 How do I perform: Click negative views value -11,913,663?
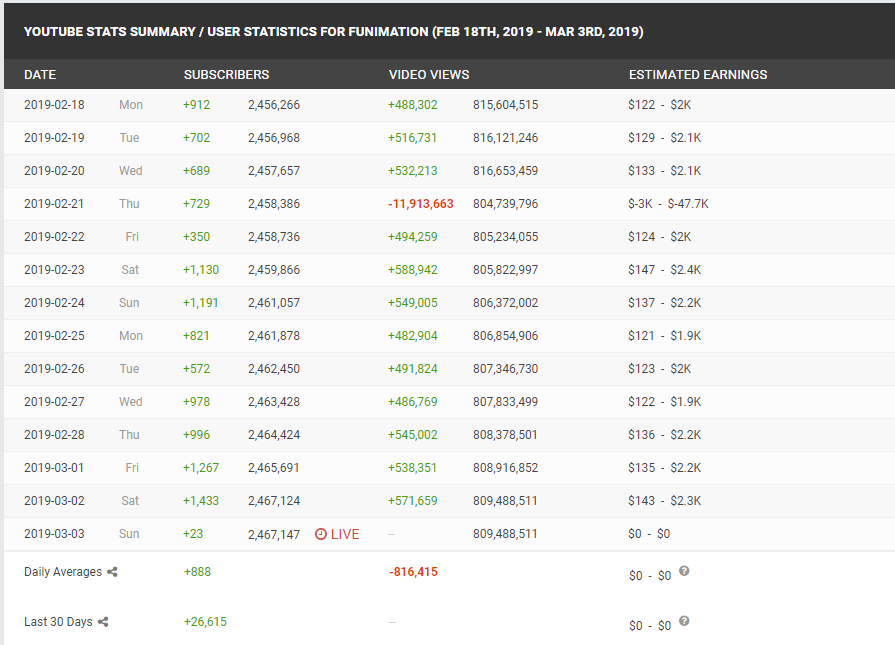click(x=421, y=204)
